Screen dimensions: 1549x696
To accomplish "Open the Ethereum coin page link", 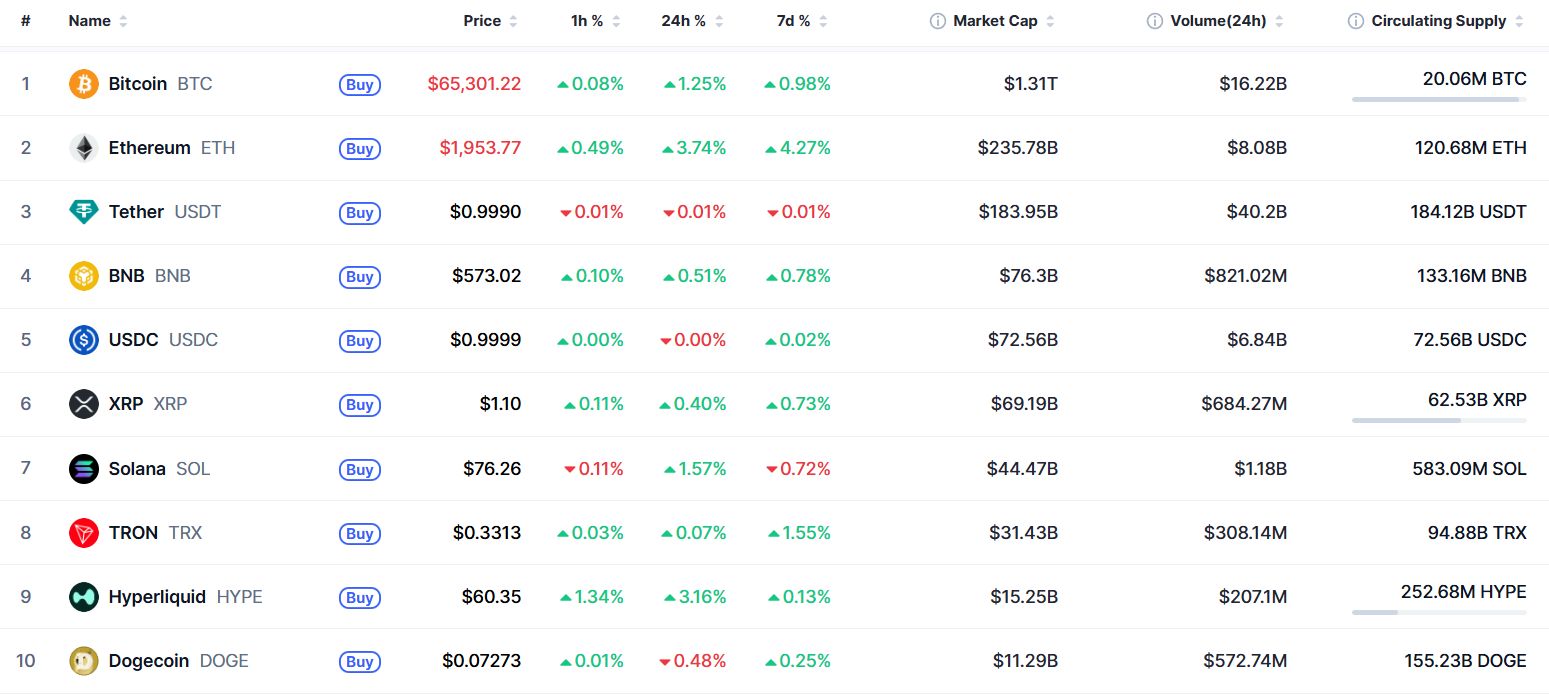I will click(x=152, y=148).
